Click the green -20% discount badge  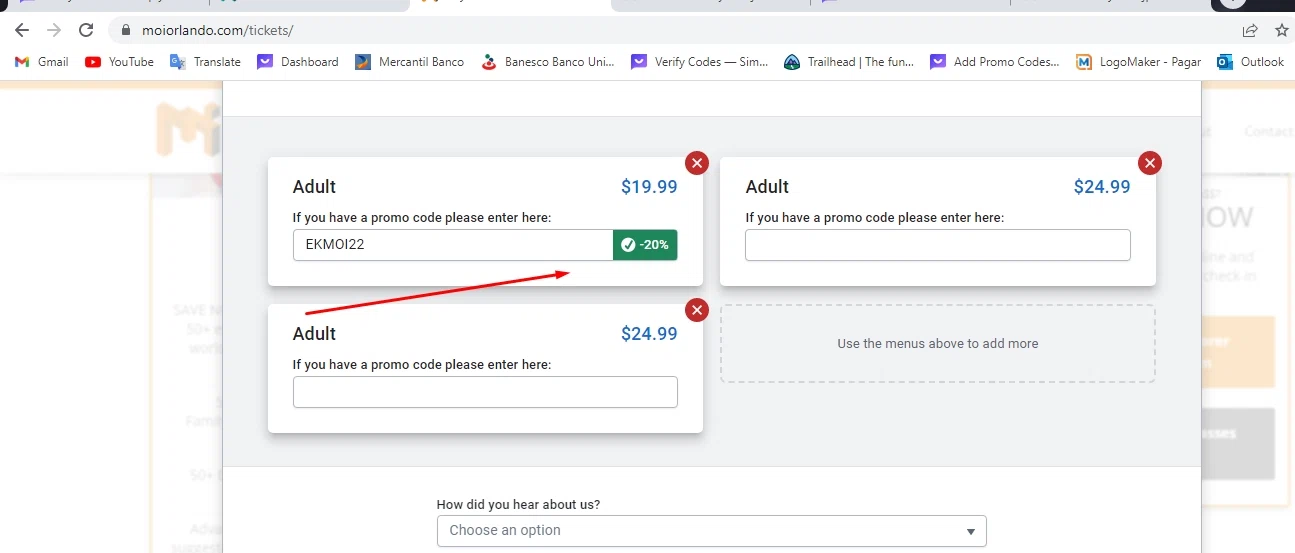point(645,245)
